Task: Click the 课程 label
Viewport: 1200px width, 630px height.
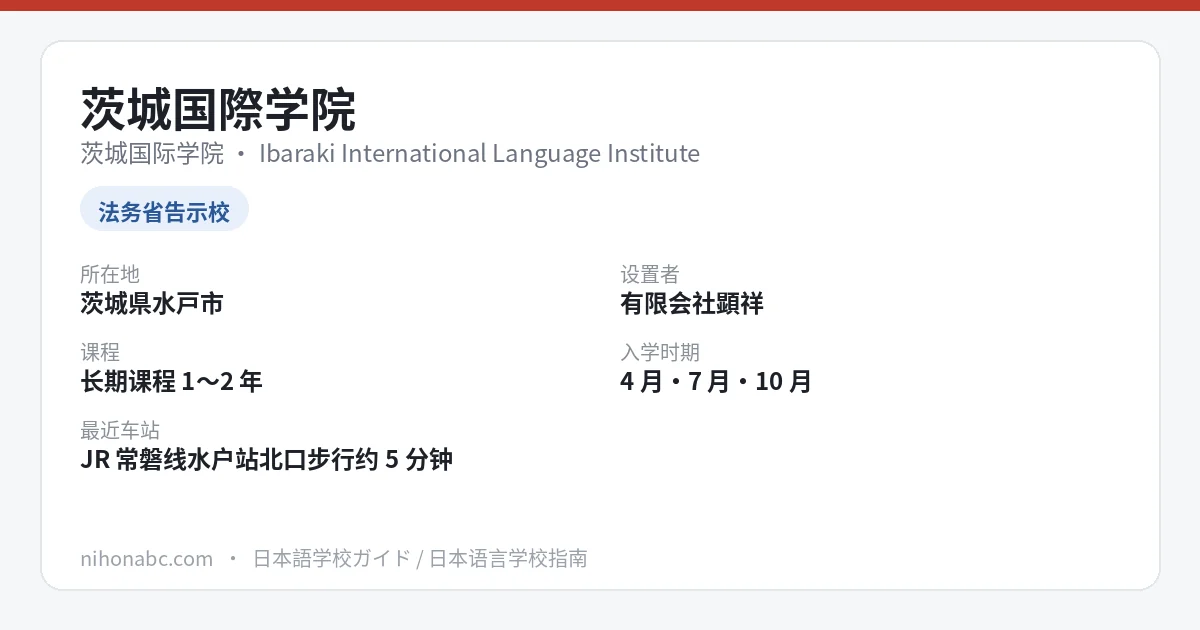Action: (x=100, y=352)
